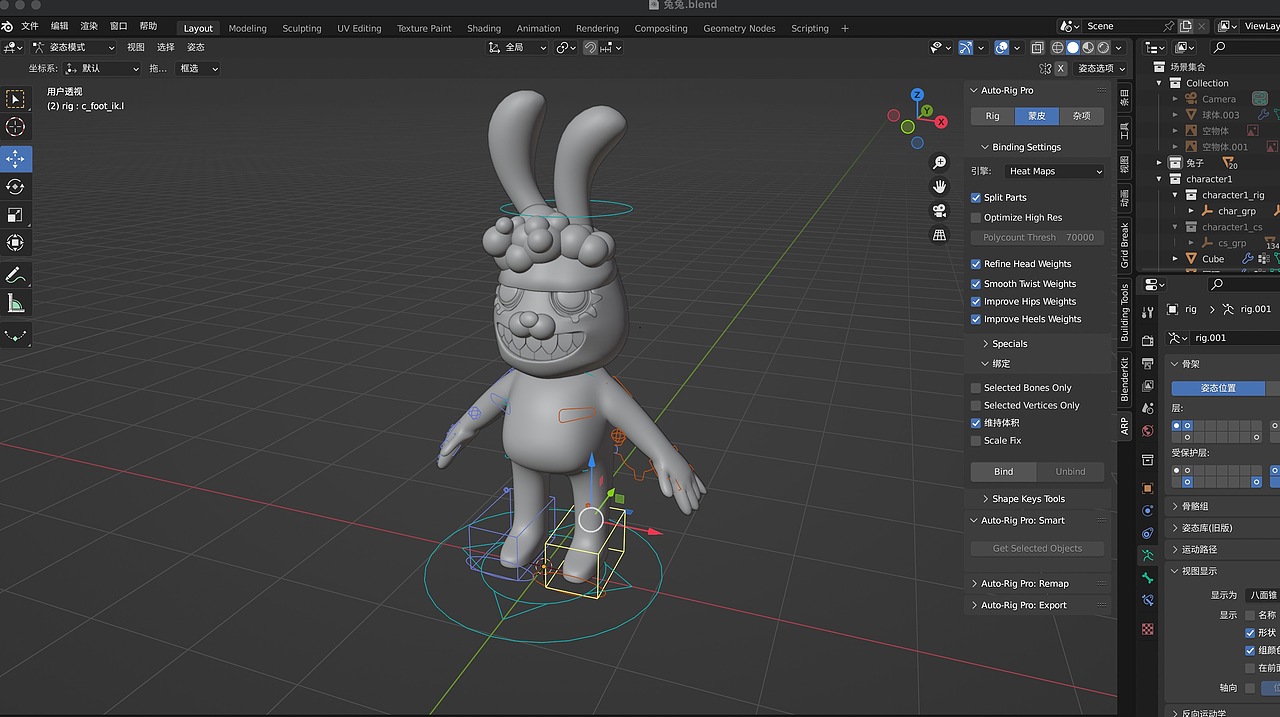Viewport: 1280px width, 717px height.
Task: Open the Object properties tab icon
Action: 1148,488
